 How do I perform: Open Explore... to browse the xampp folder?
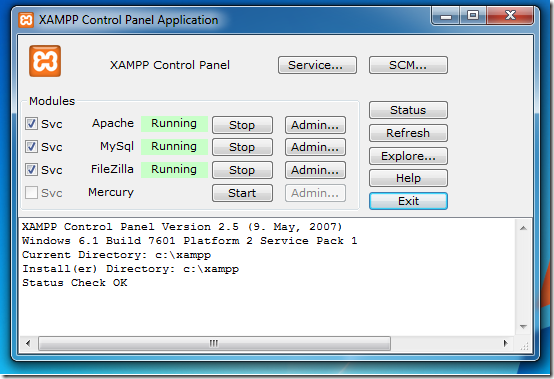(408, 156)
